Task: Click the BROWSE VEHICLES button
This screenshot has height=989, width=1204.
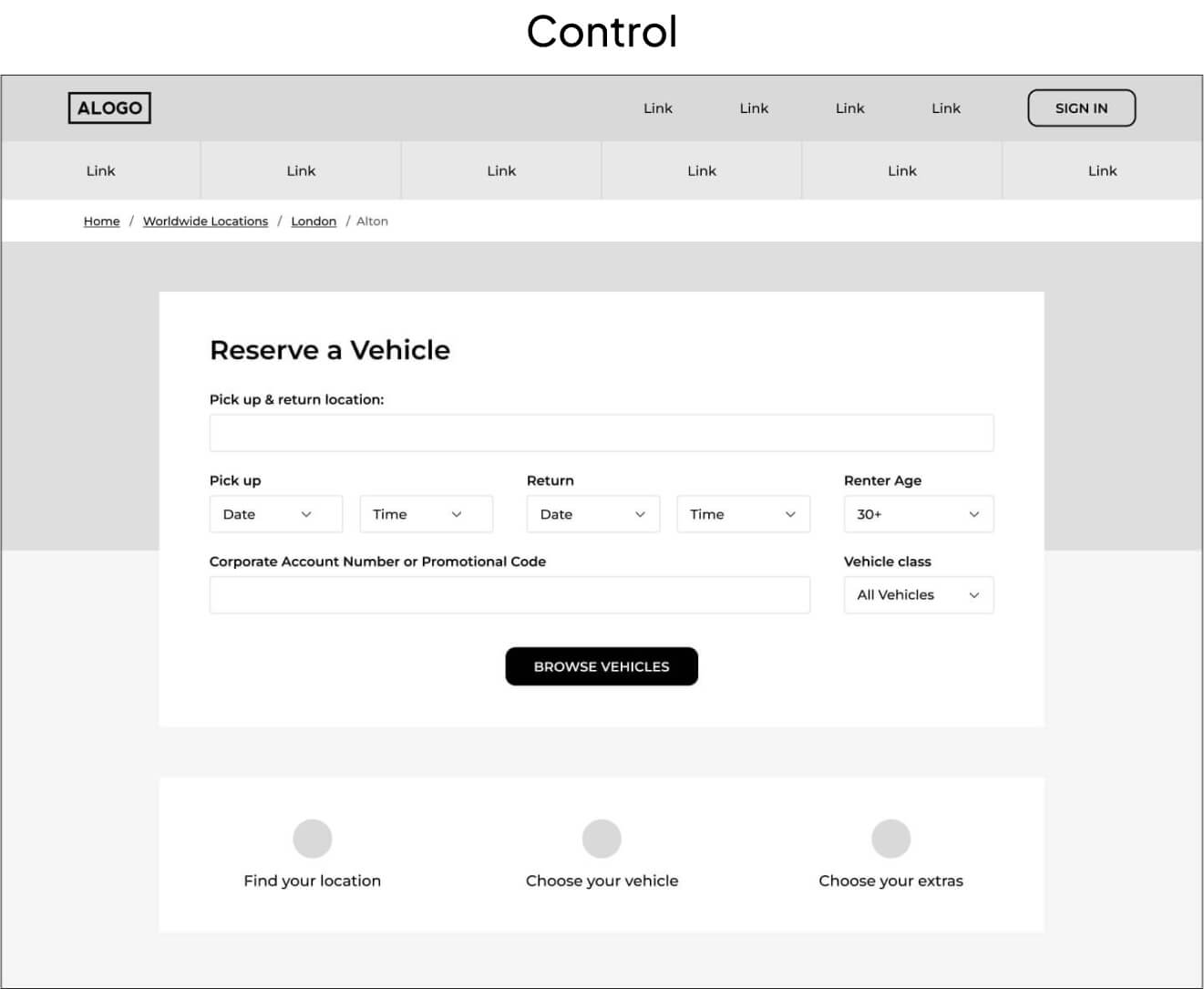Action: 602,666
